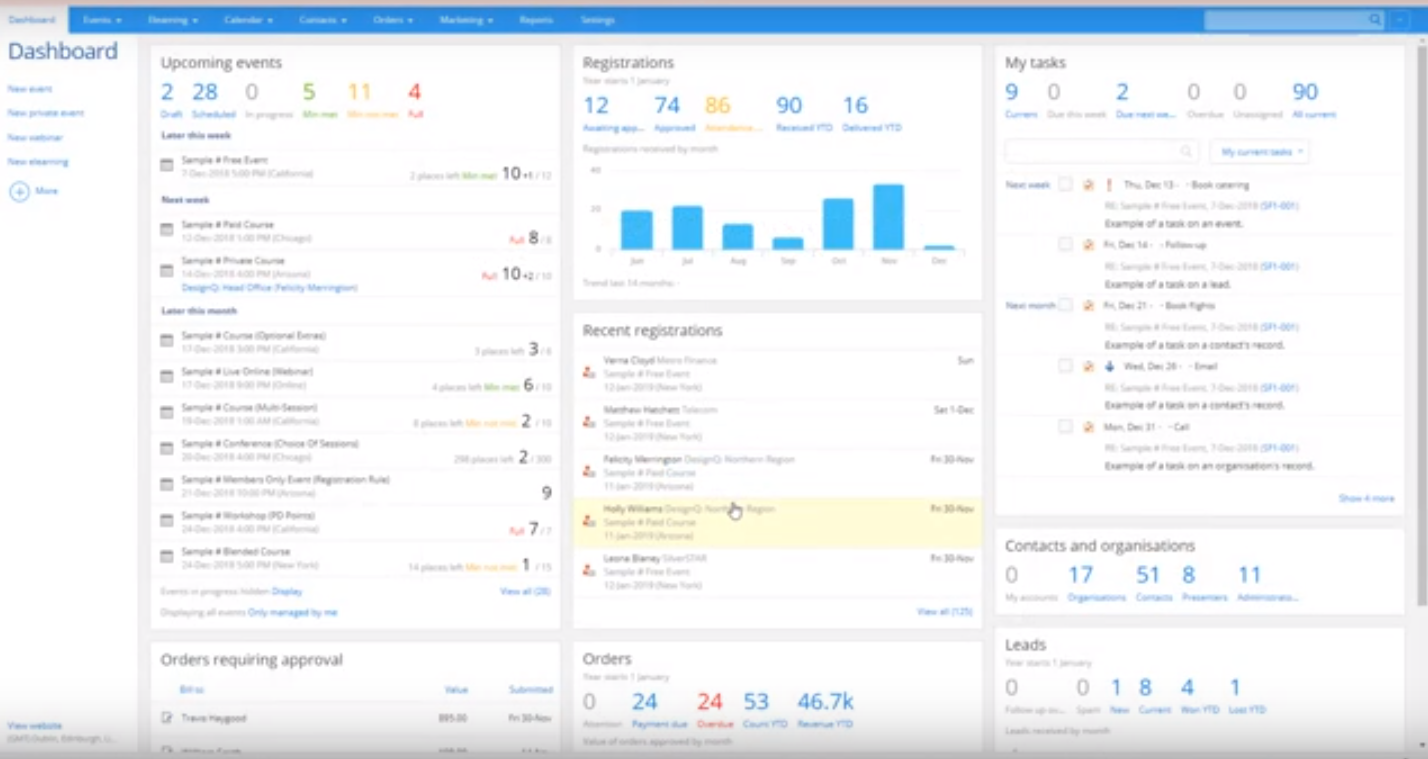Image resolution: width=1428 pixels, height=759 pixels.
Task: Click Show 4 more under My tasks
Action: click(x=1366, y=498)
